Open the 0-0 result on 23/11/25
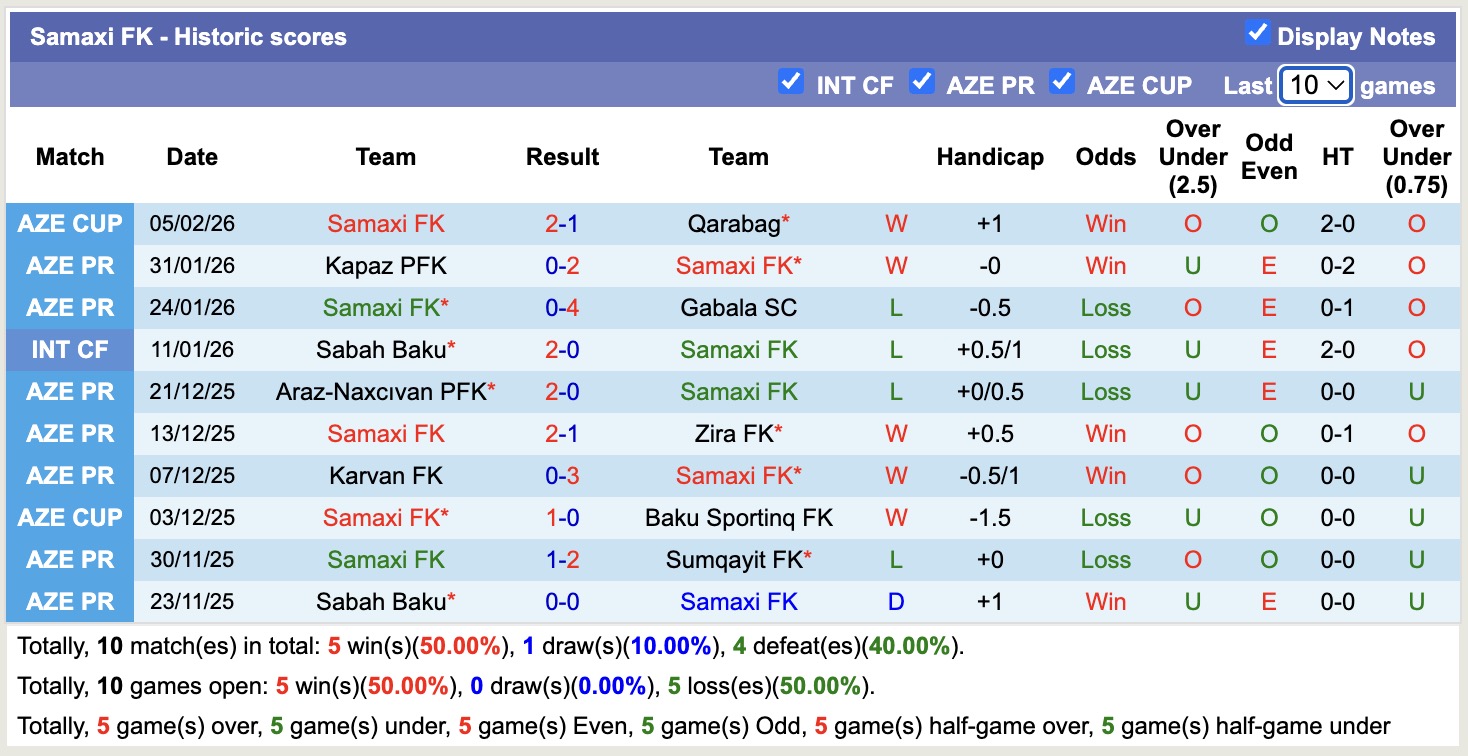Viewport: 1468px width, 756px height. tap(562, 602)
